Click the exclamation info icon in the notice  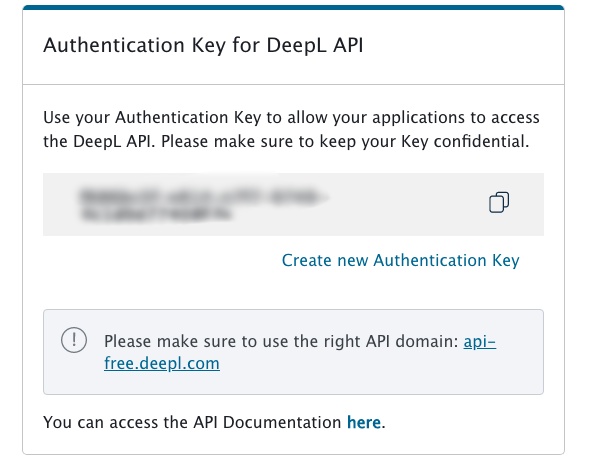tap(74, 340)
